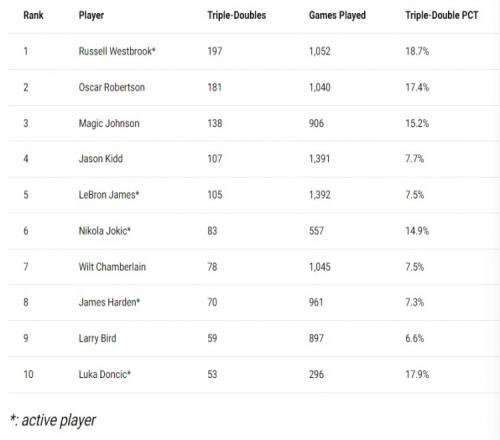The width and height of the screenshot is (500, 440).
Task: Select the Player column header
Action: pyautogui.click(x=91, y=15)
